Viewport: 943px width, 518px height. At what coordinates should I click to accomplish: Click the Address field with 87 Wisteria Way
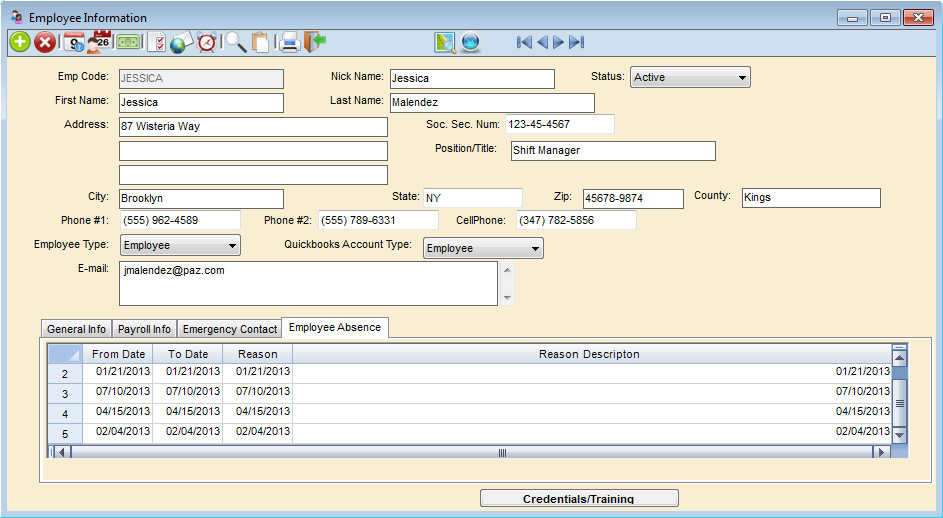tap(253, 127)
